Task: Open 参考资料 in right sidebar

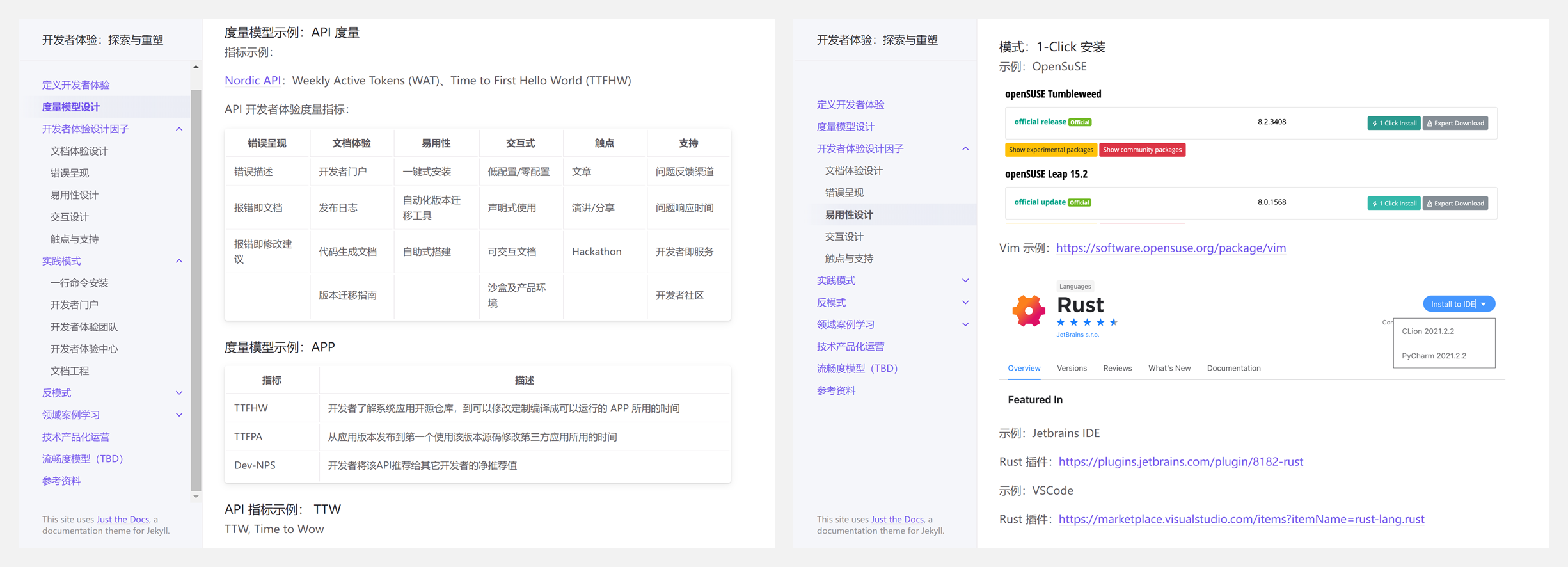Action: click(836, 390)
